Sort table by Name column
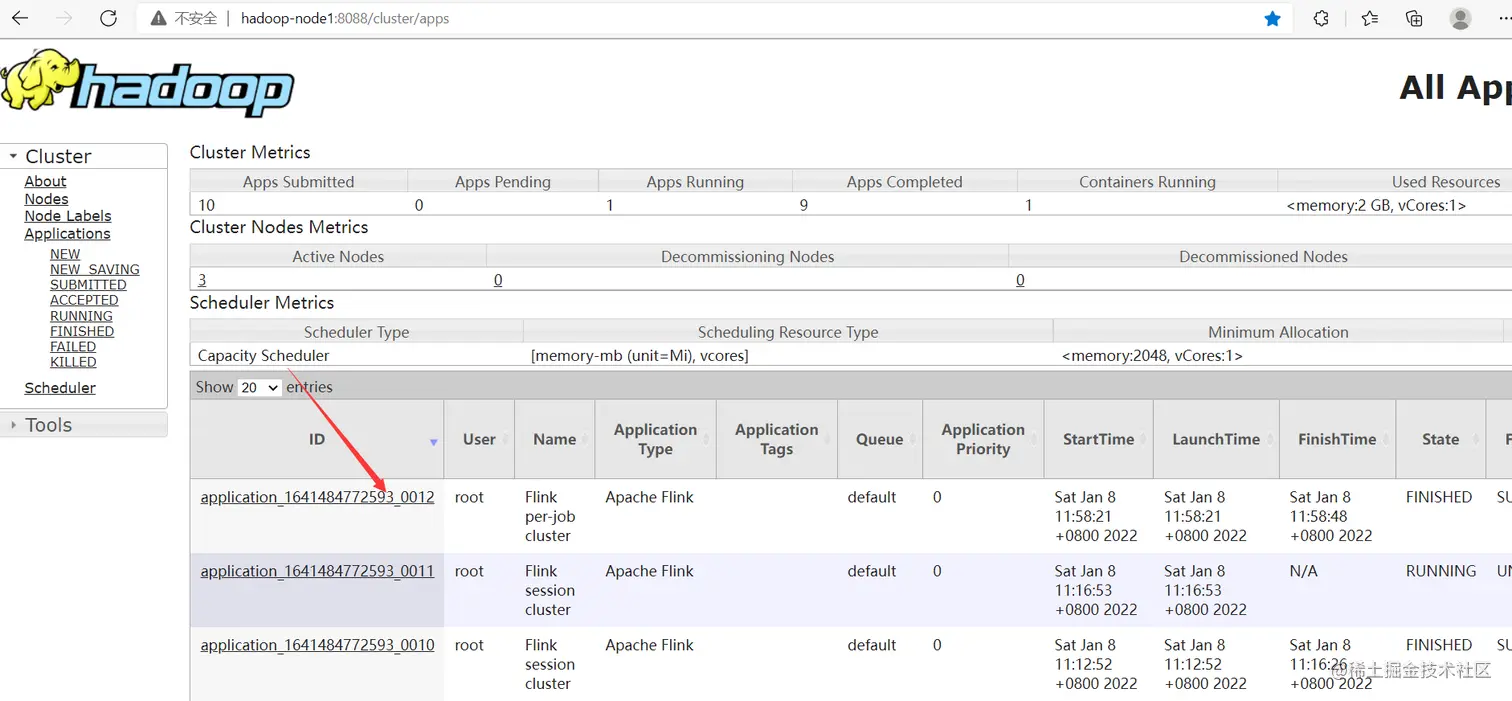This screenshot has height=701, width=1512. [554, 439]
